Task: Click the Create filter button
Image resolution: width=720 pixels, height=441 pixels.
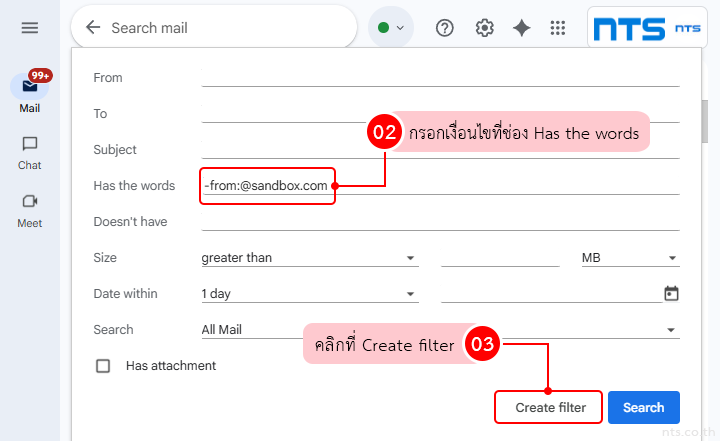Action: pos(549,407)
